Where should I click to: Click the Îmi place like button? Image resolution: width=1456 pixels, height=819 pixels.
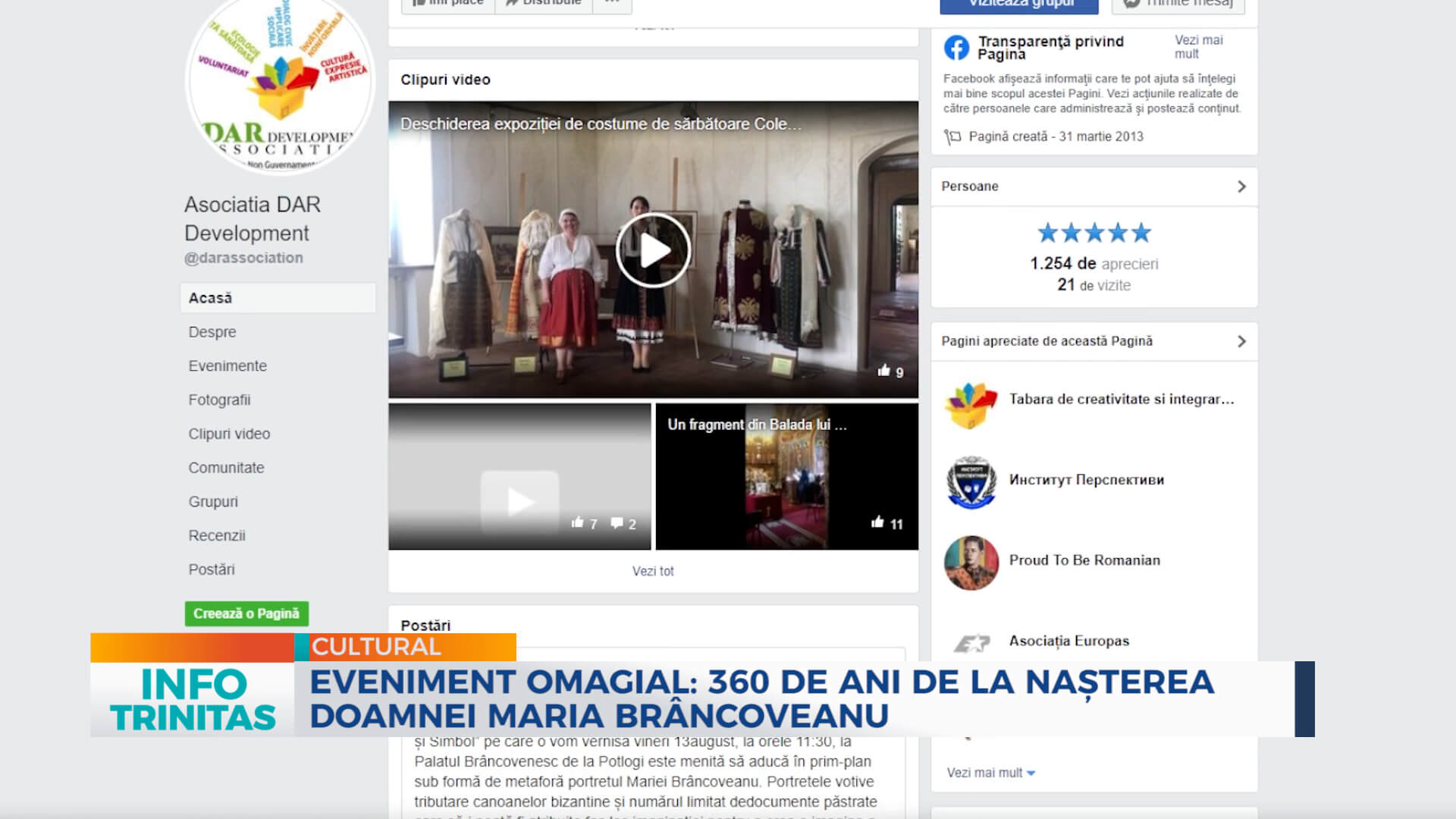pyautogui.click(x=447, y=6)
